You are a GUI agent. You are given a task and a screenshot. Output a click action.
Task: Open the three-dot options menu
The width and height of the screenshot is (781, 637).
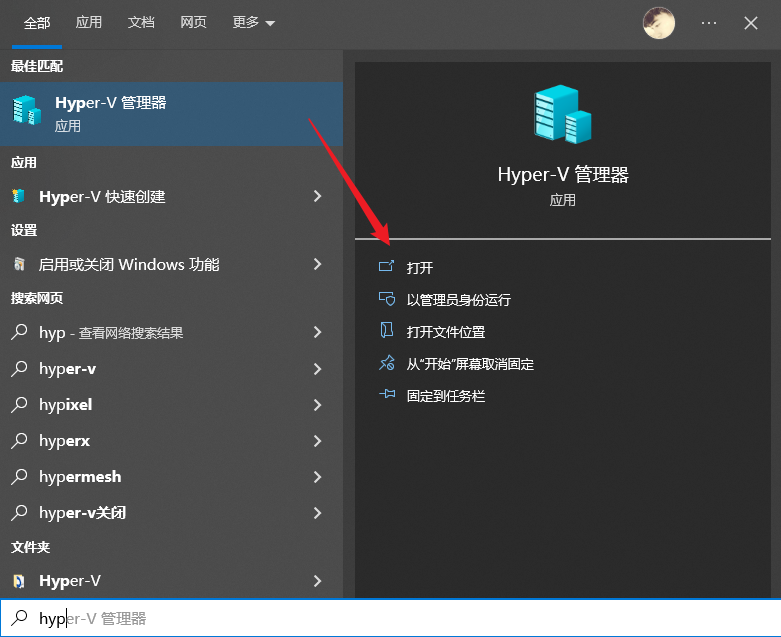pos(709,23)
